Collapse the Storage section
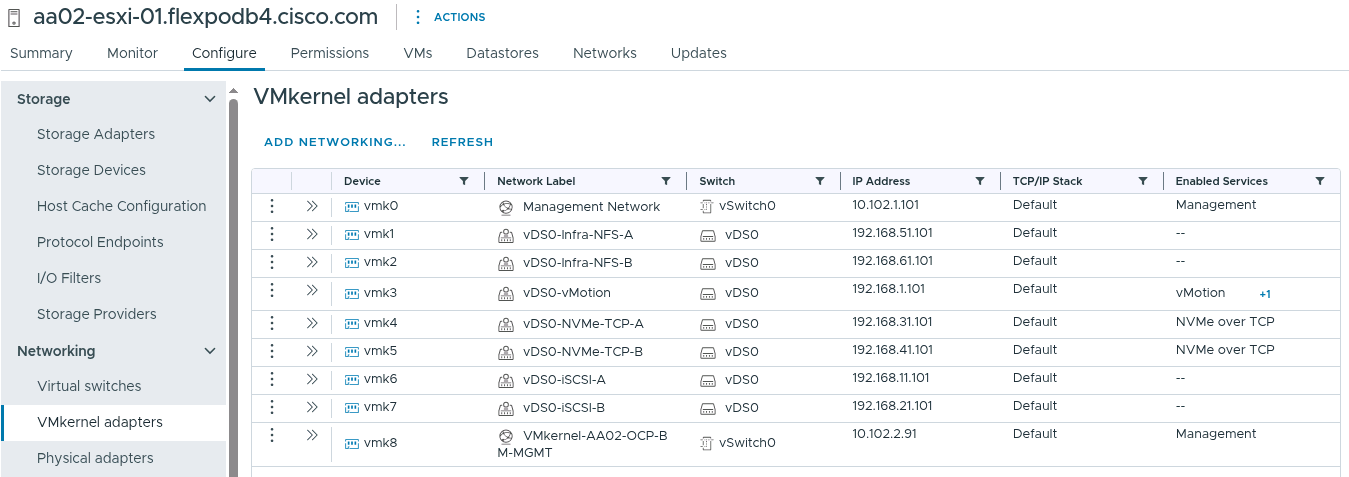The height and width of the screenshot is (477, 1349). tap(210, 99)
